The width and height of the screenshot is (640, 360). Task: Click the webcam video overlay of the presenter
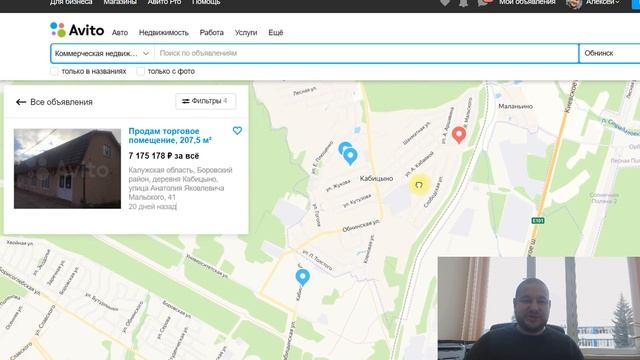(x=539, y=308)
